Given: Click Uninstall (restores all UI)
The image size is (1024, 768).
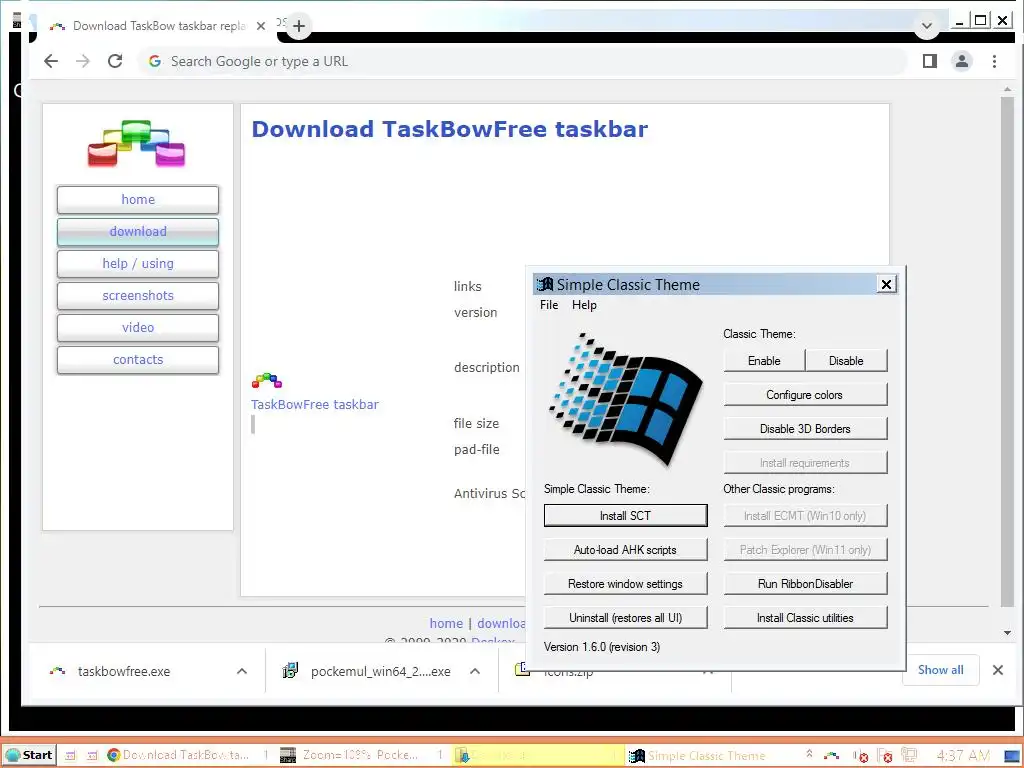Looking at the screenshot, I should tap(626, 618).
